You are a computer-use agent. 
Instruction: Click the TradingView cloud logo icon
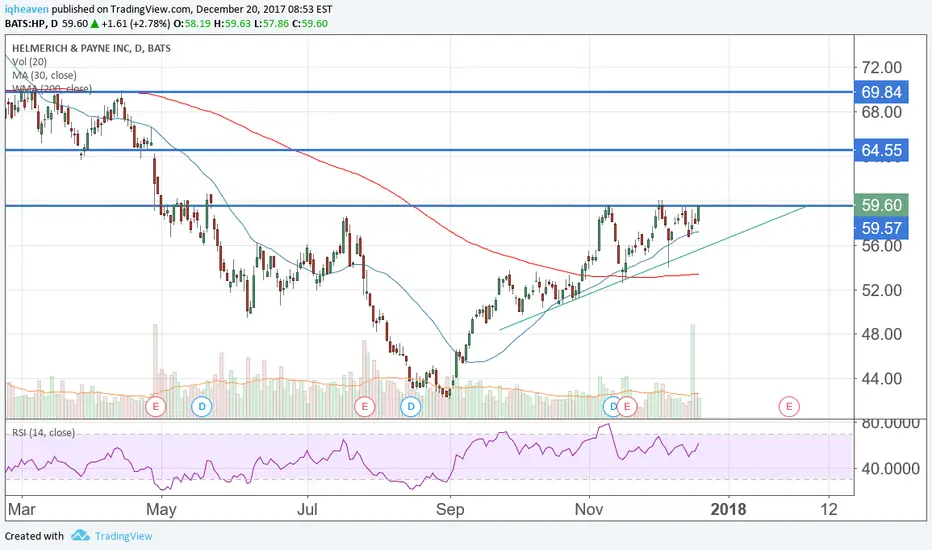pyautogui.click(x=80, y=536)
